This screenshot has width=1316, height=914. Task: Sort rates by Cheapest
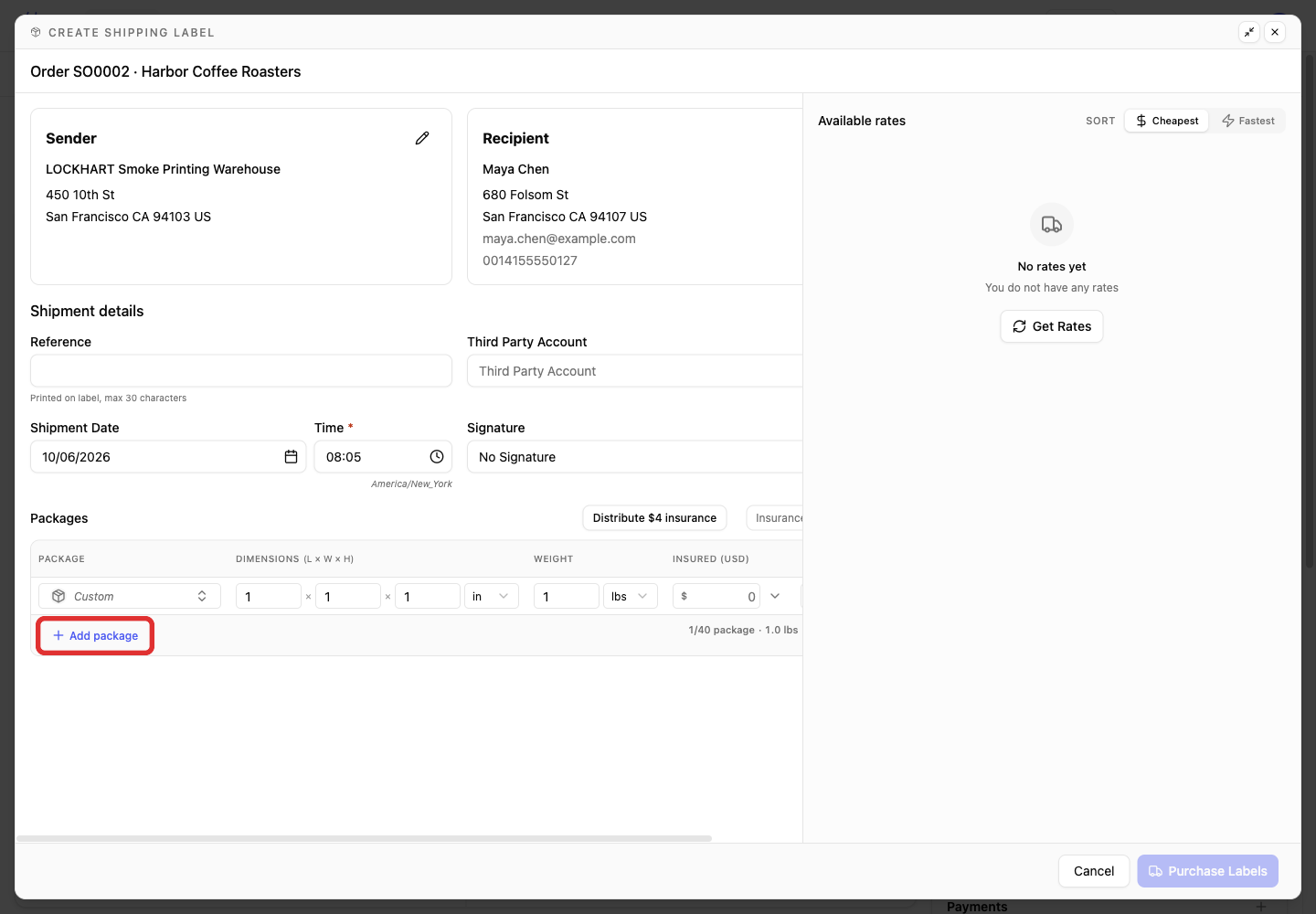pyautogui.click(x=1167, y=121)
